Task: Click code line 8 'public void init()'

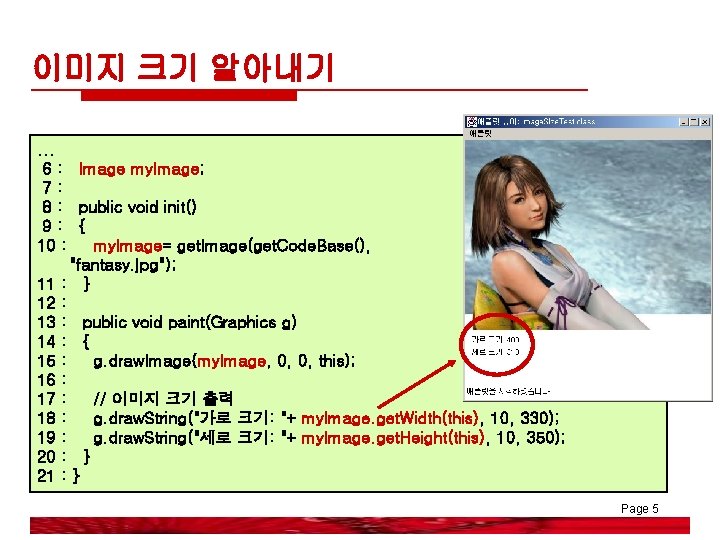Action: coord(137,207)
